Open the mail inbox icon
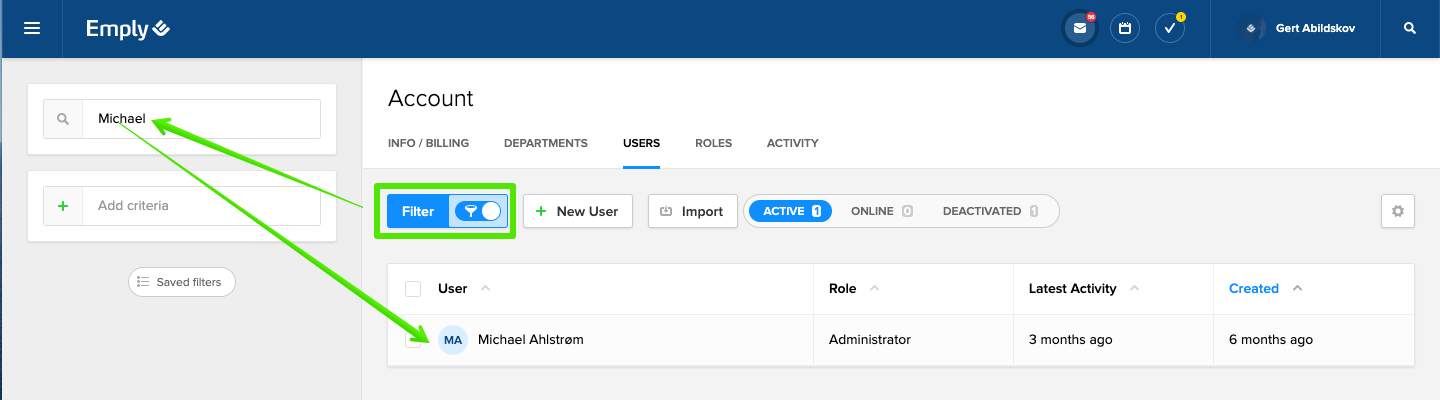This screenshot has width=1440, height=400. coord(1079,29)
